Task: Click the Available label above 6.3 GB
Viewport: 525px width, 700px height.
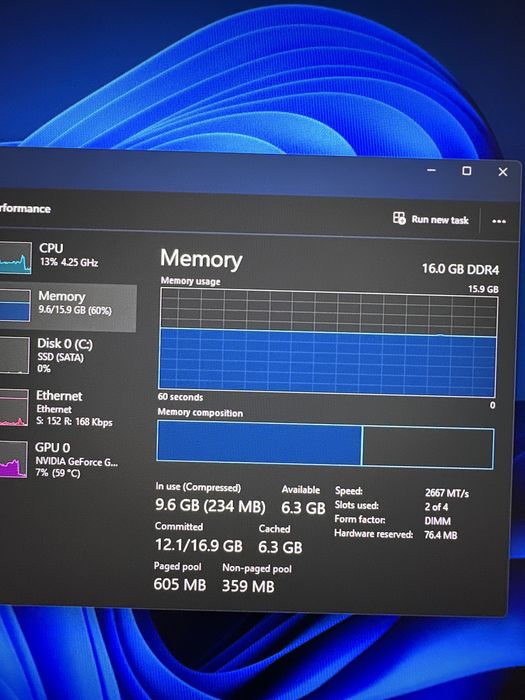Action: (300, 490)
